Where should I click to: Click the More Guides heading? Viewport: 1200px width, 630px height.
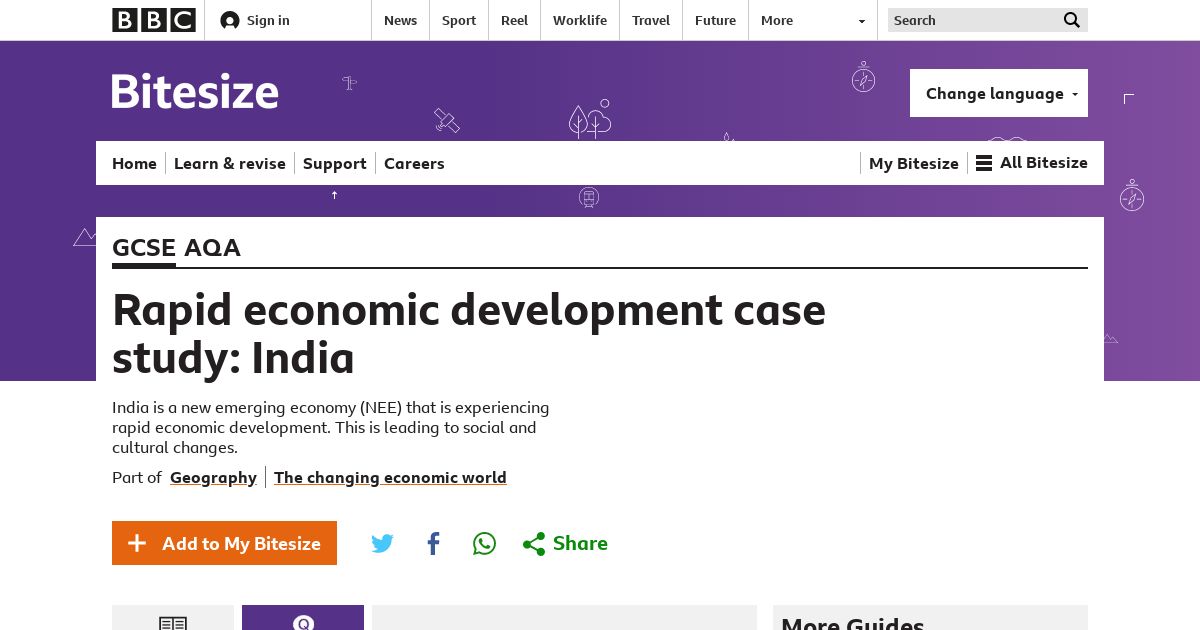(x=853, y=623)
